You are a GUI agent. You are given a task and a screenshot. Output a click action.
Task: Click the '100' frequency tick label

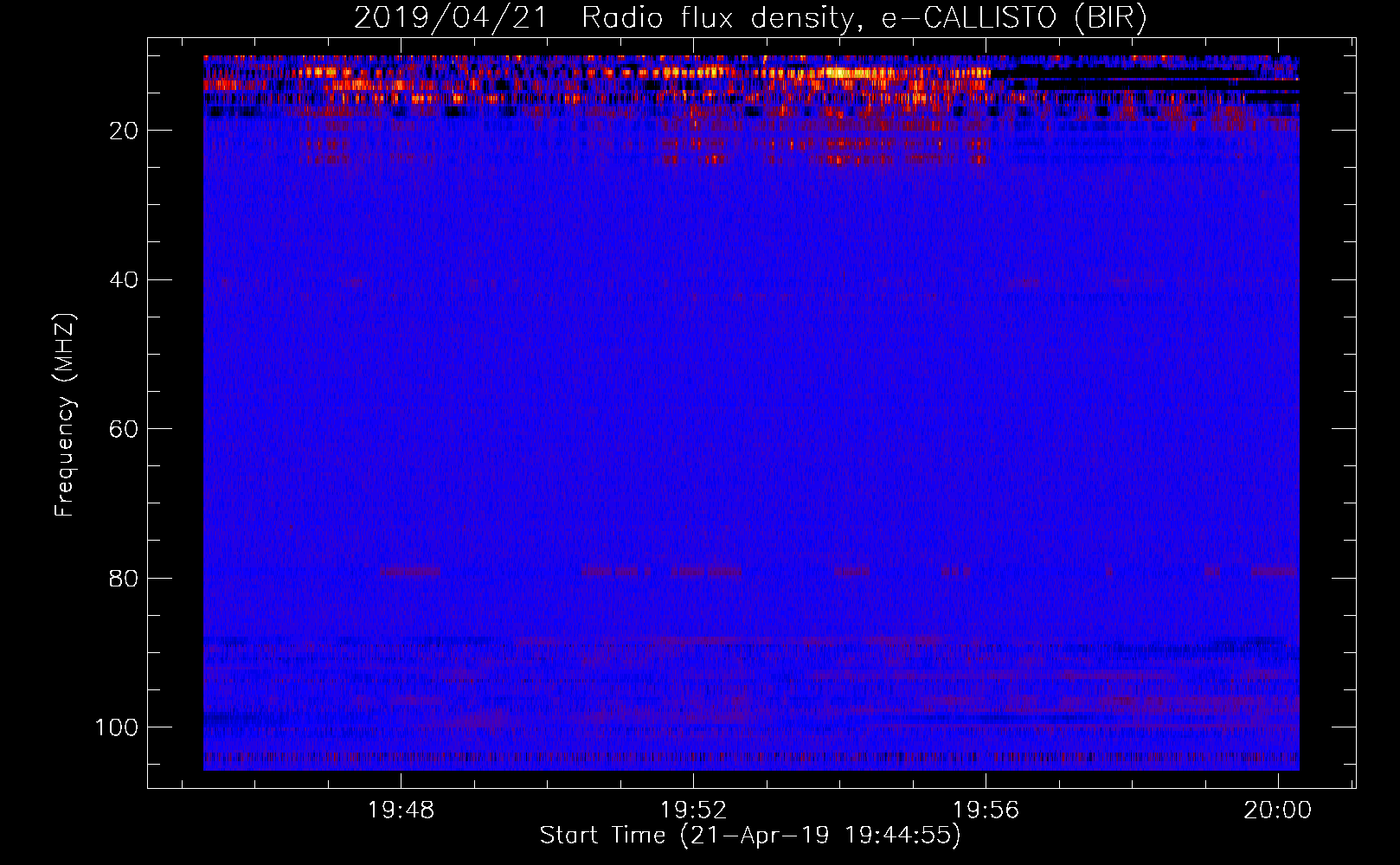[x=117, y=727]
